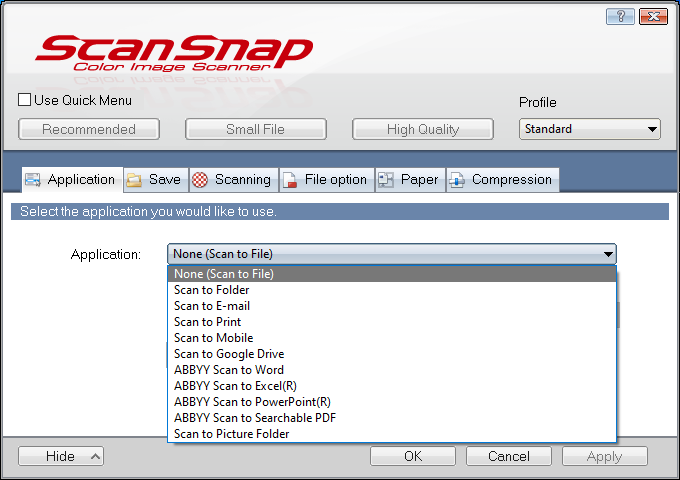Choose Scan to E-mail option
The height and width of the screenshot is (480, 680).
click(x=392, y=306)
